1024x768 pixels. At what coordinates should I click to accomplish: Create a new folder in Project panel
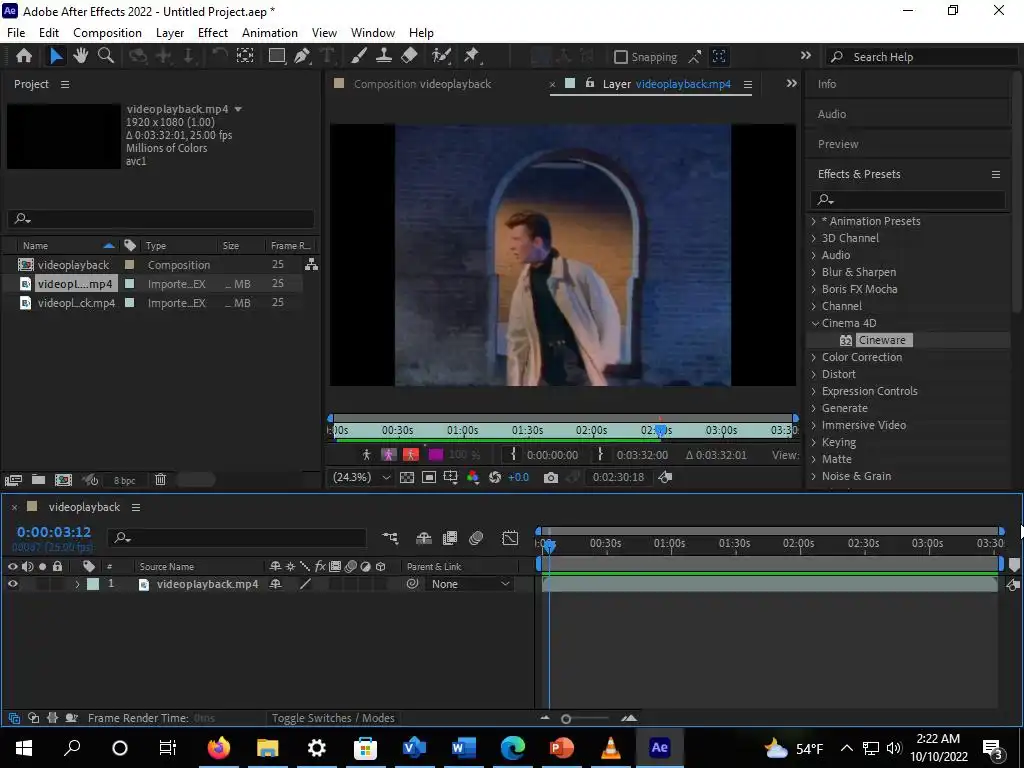click(39, 480)
